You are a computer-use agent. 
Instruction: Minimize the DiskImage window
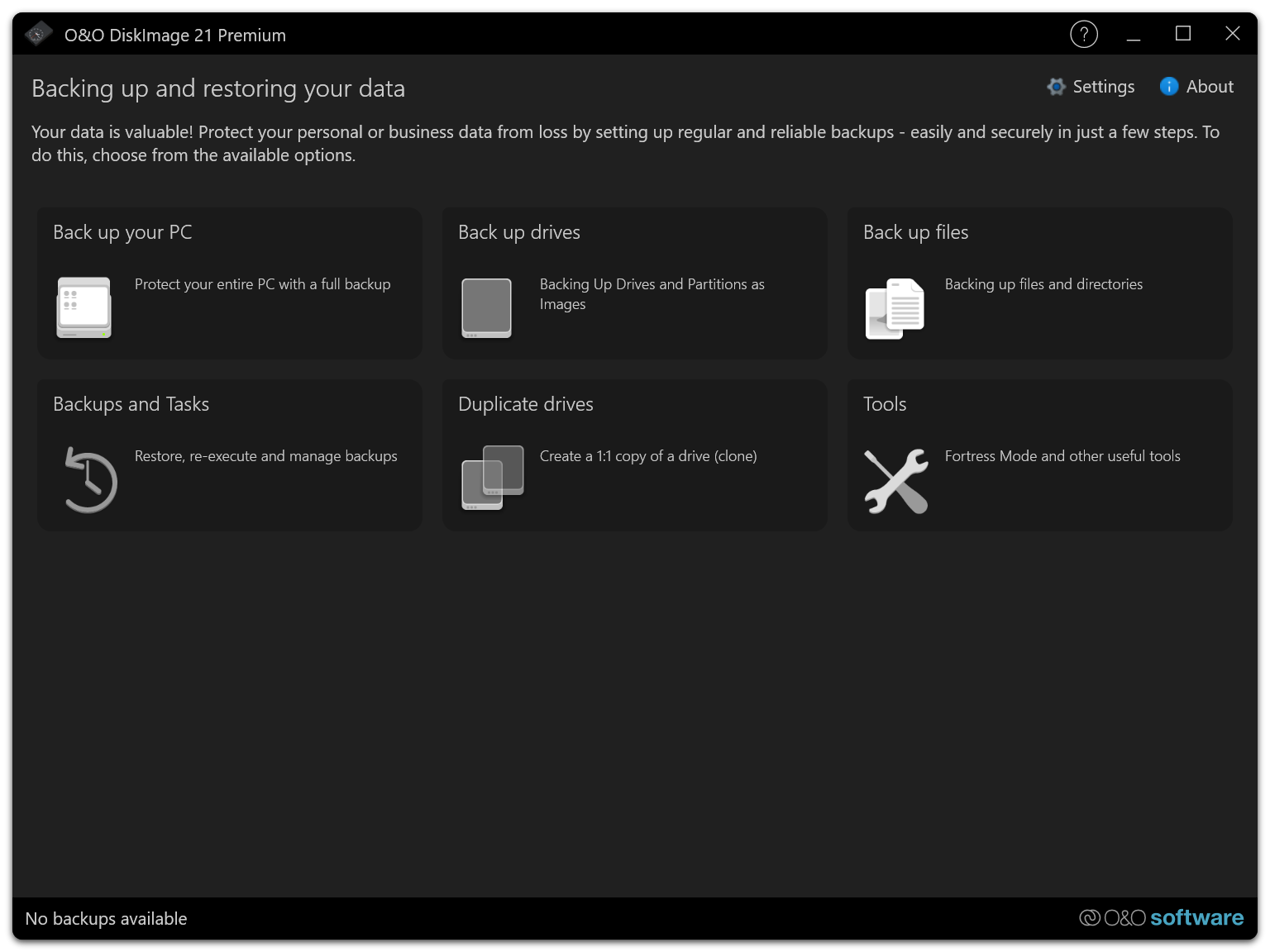pyautogui.click(x=1134, y=34)
